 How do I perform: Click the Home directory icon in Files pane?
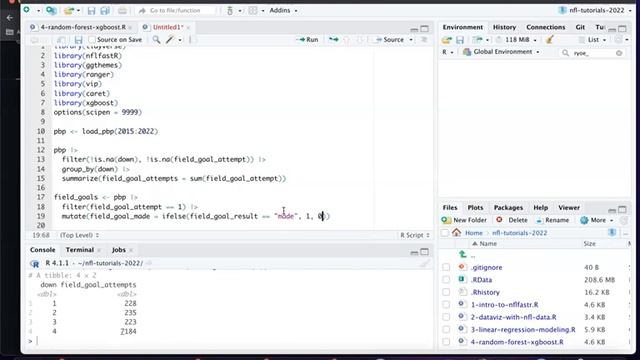click(x=456, y=233)
